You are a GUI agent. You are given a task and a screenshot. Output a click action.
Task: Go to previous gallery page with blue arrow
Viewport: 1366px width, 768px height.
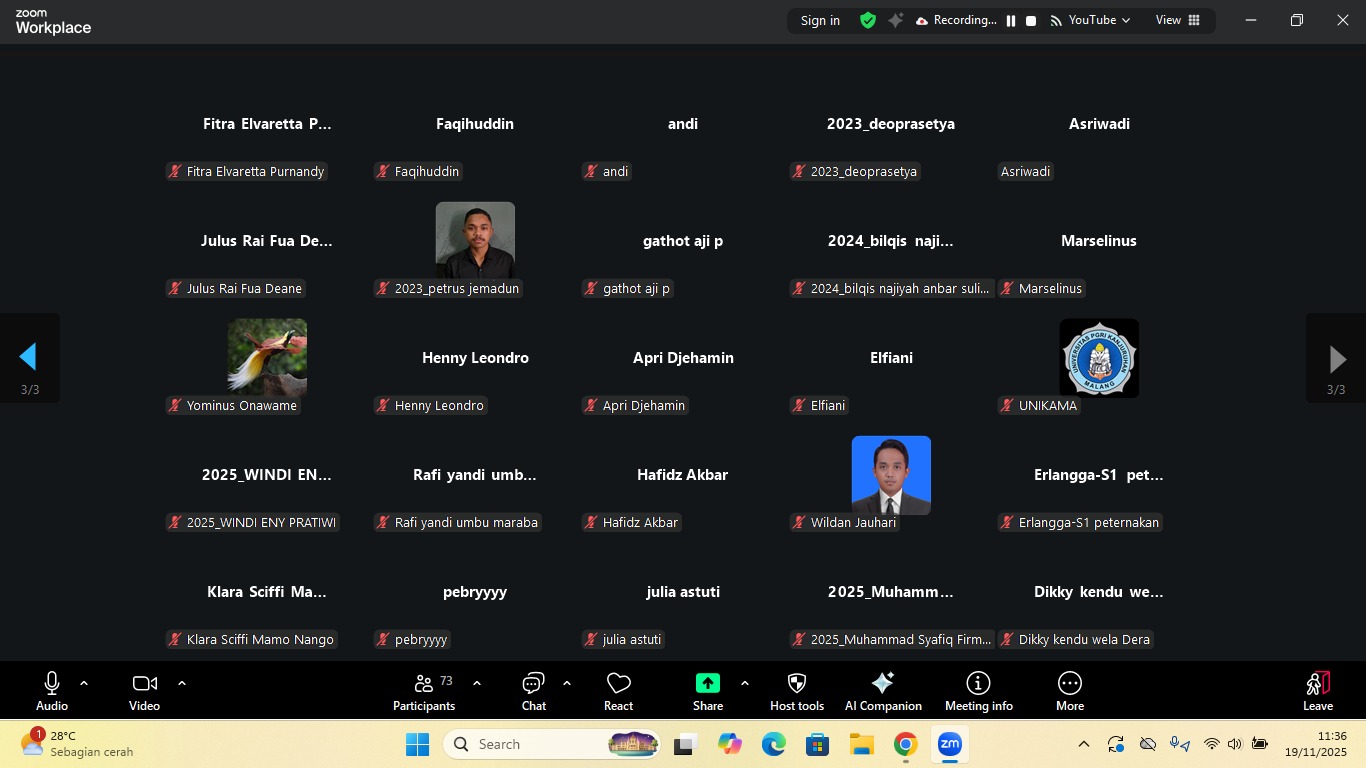29,357
